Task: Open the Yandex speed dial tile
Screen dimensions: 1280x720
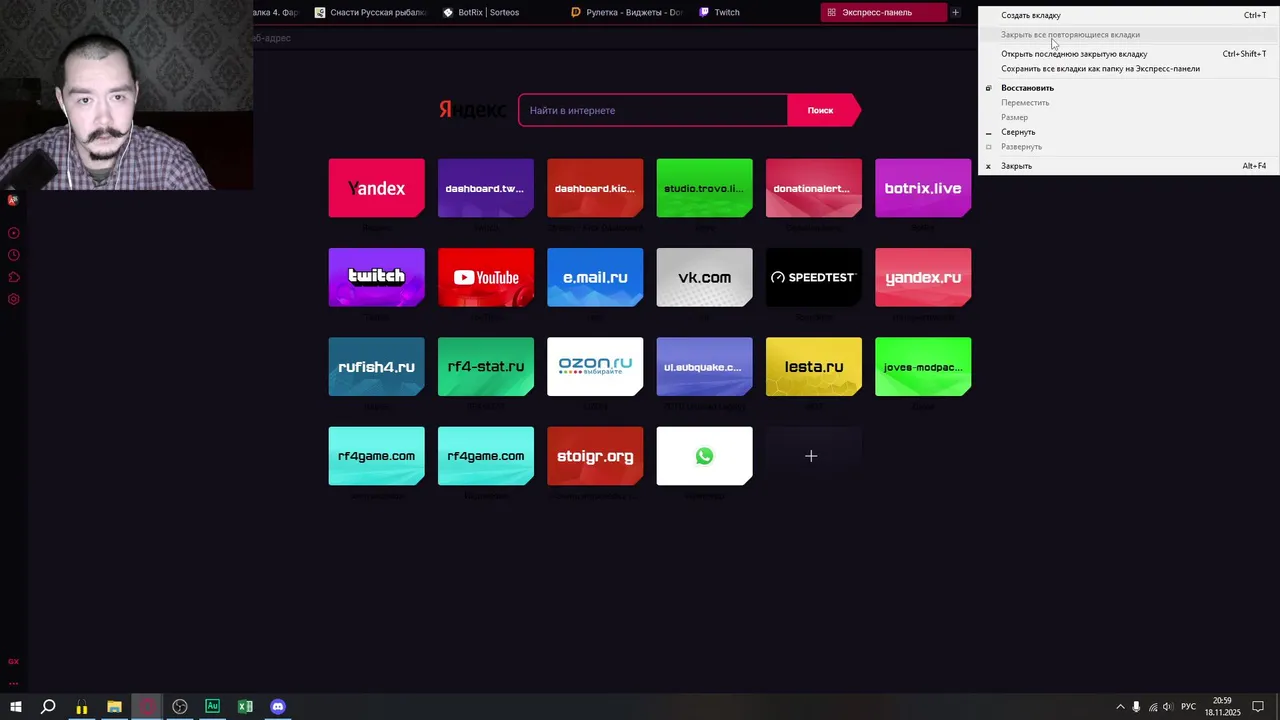Action: 376,188
